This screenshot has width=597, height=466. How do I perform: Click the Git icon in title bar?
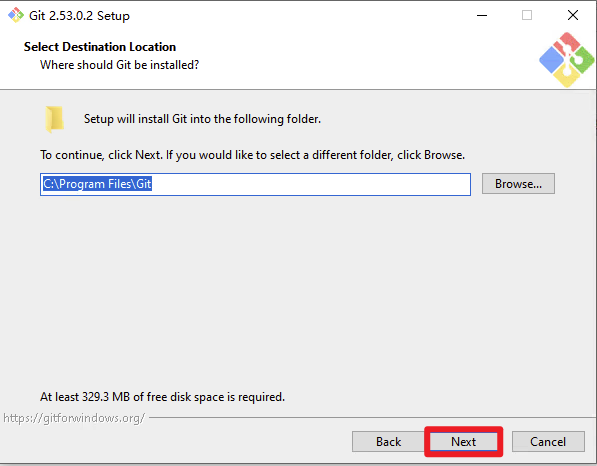[16, 15]
